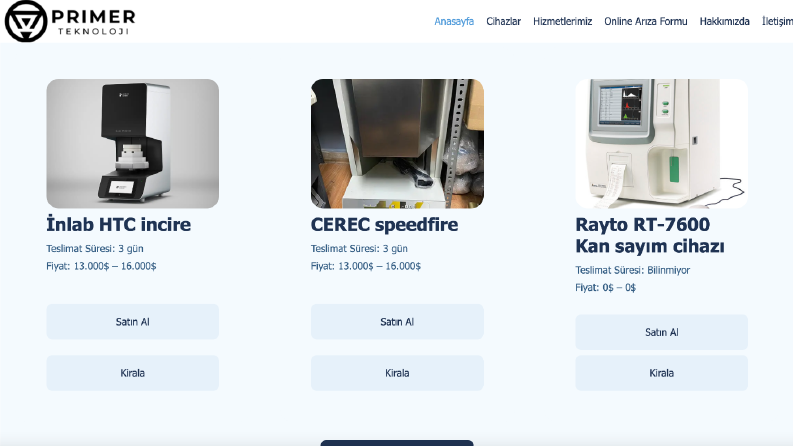The width and height of the screenshot is (793, 446).
Task: Buy İnlab HTC incire with Satın Al
Action: pyautogui.click(x=133, y=322)
